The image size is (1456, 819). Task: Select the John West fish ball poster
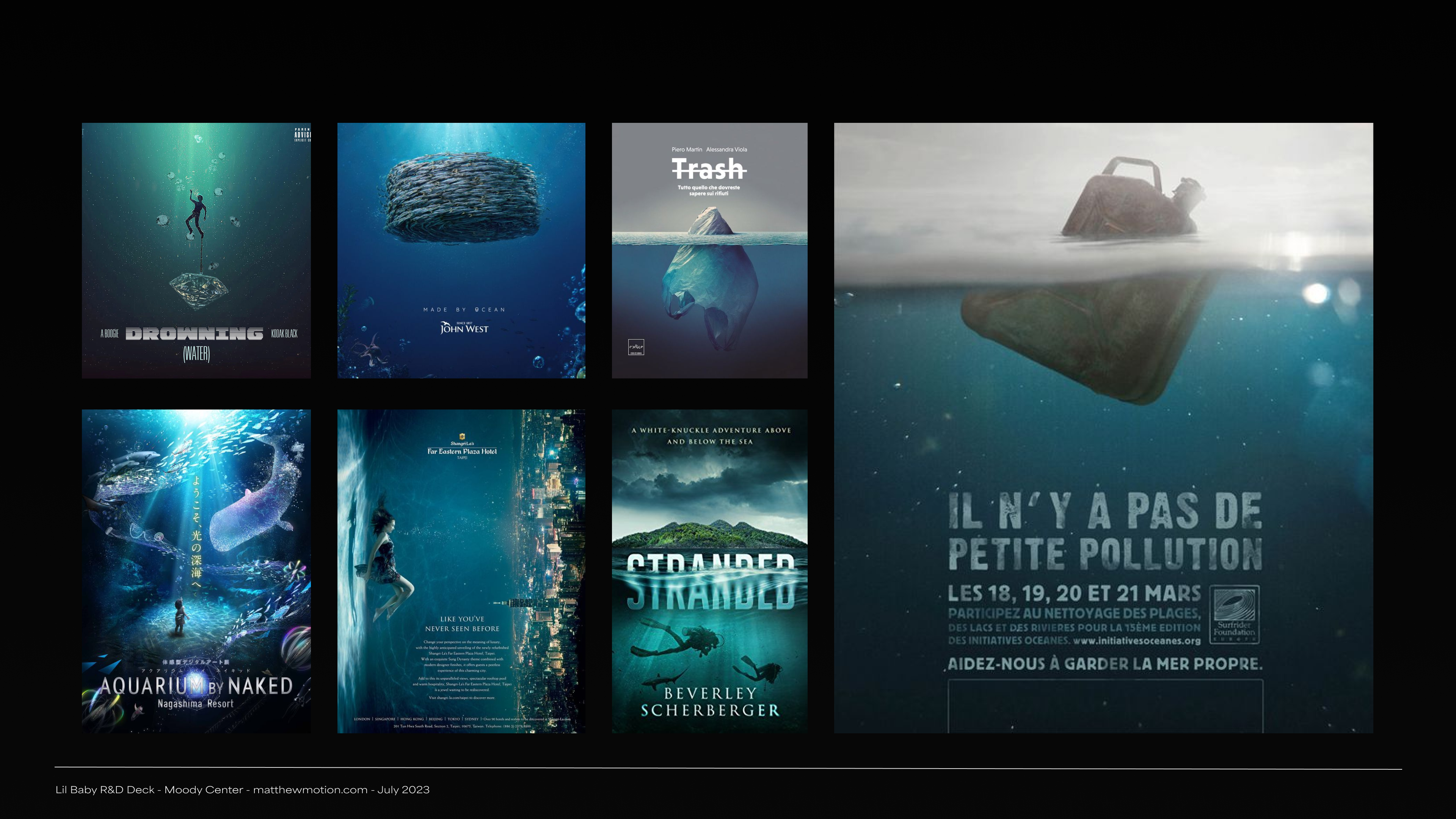(x=461, y=250)
